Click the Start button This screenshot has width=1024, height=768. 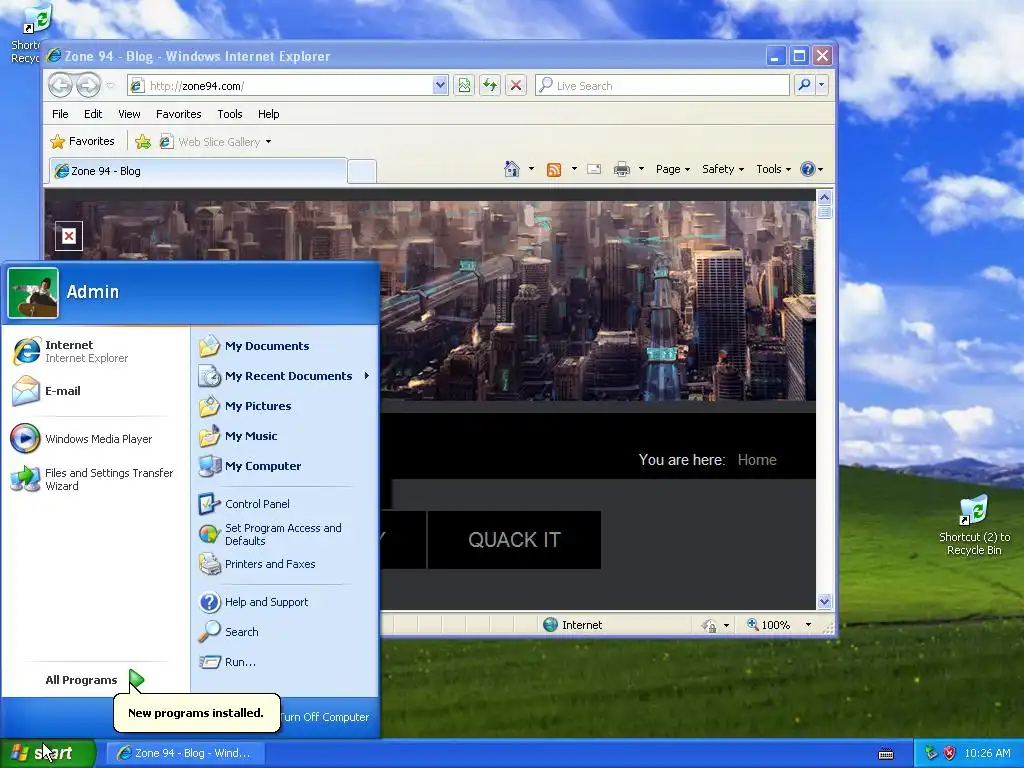(48, 753)
